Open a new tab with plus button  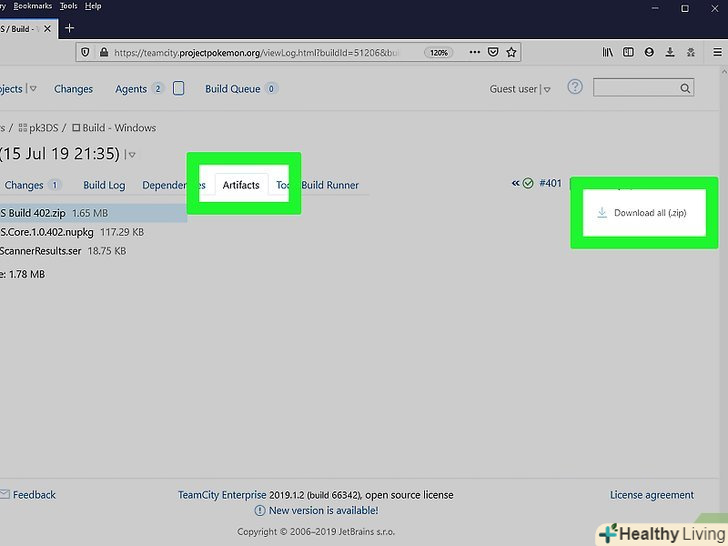tap(70, 28)
